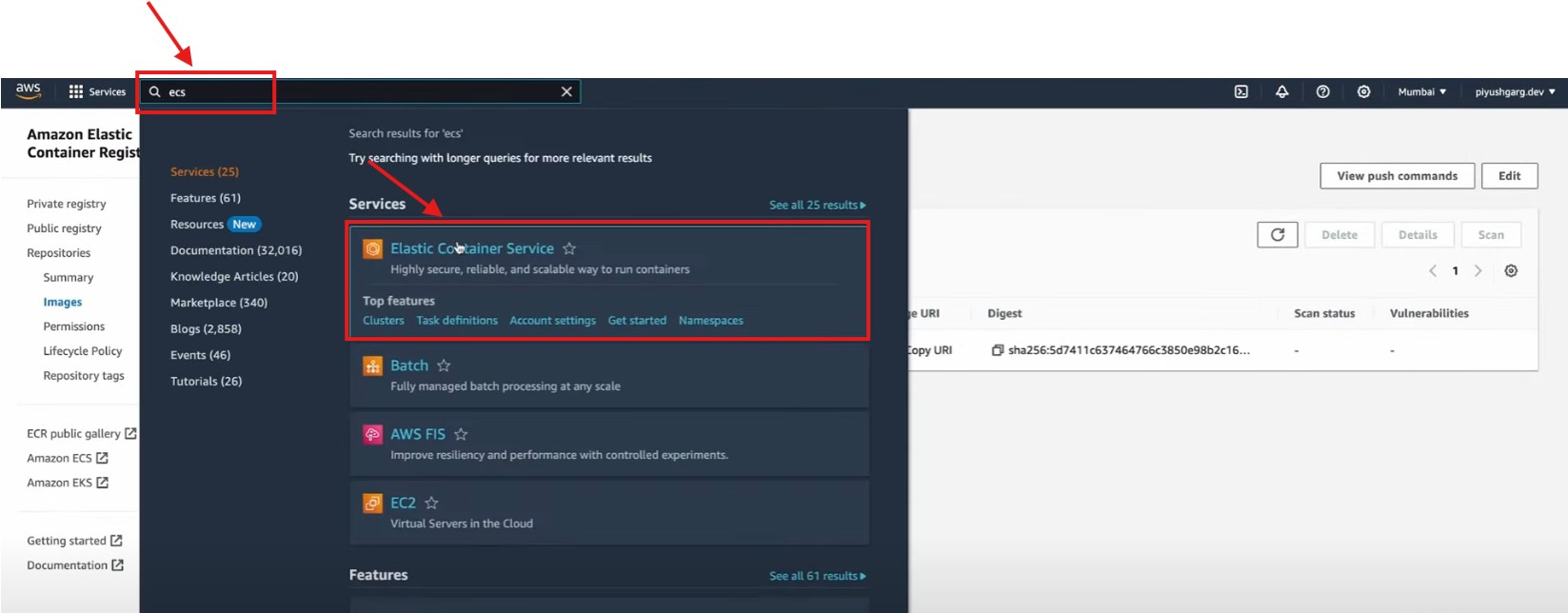Toggle favorite star for EC2
The height and width of the screenshot is (613, 1568).
point(431,503)
